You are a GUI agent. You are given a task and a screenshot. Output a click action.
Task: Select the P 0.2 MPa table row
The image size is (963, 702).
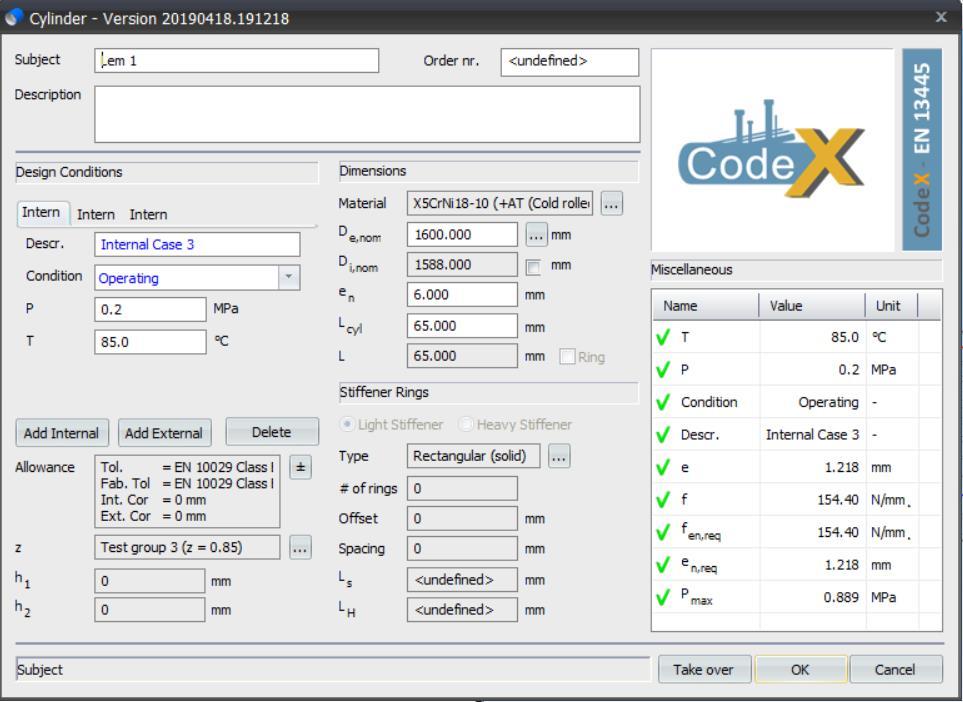tap(797, 370)
